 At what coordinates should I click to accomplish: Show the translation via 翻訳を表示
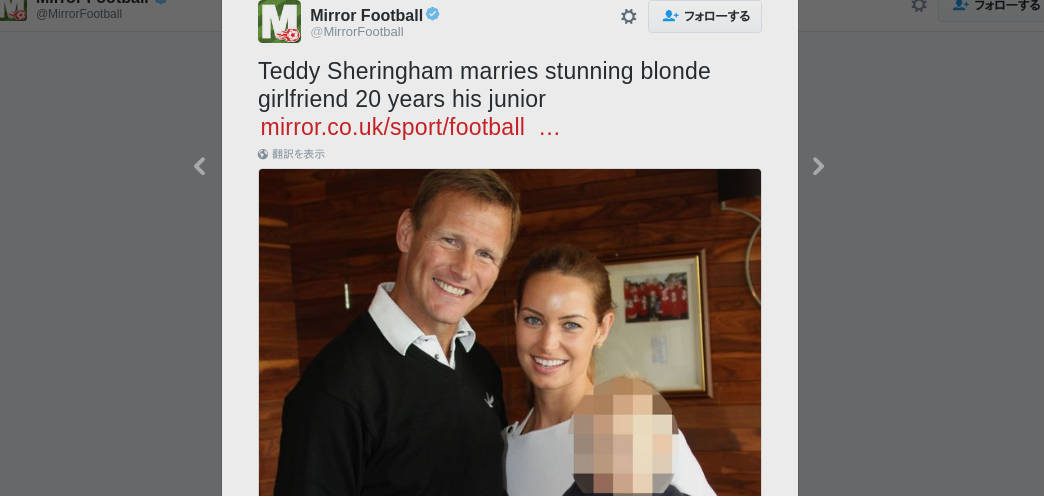[x=298, y=154]
